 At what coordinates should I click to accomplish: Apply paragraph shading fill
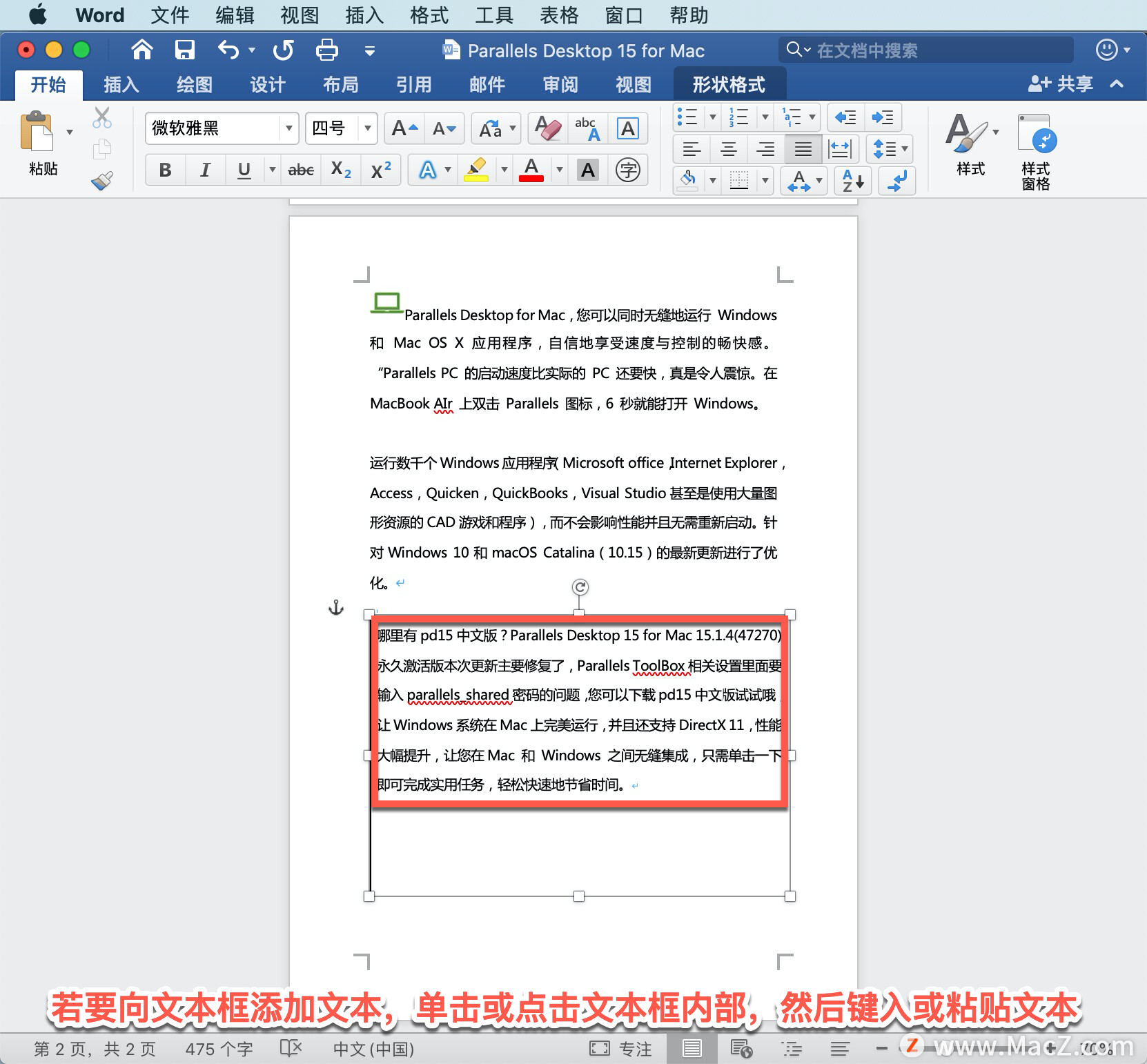pyautogui.click(x=688, y=181)
